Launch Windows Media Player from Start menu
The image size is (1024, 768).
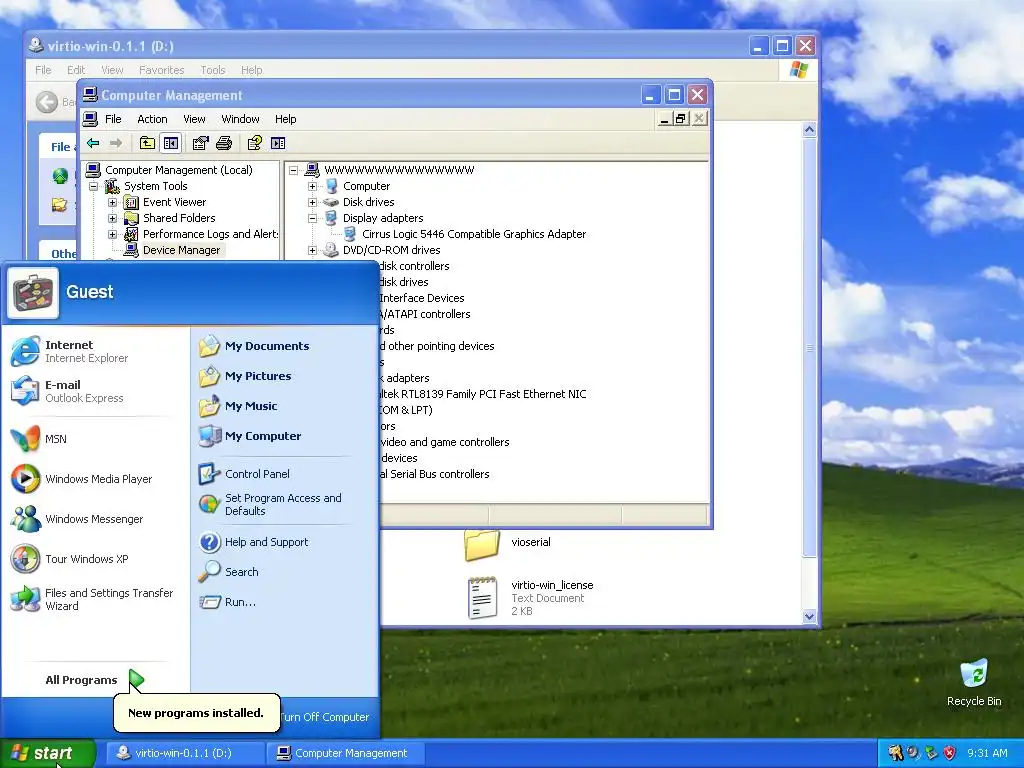[x=92, y=479]
